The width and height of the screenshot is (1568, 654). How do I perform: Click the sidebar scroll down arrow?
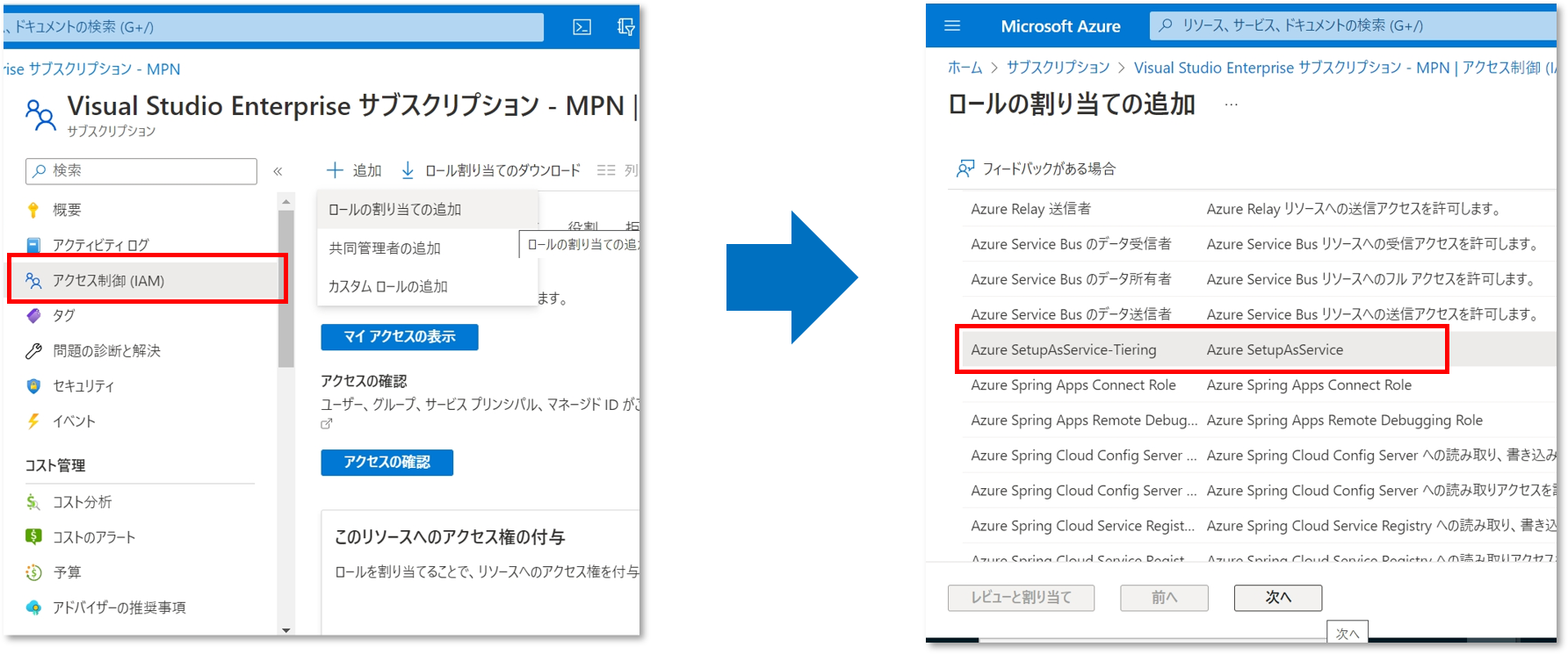285,629
